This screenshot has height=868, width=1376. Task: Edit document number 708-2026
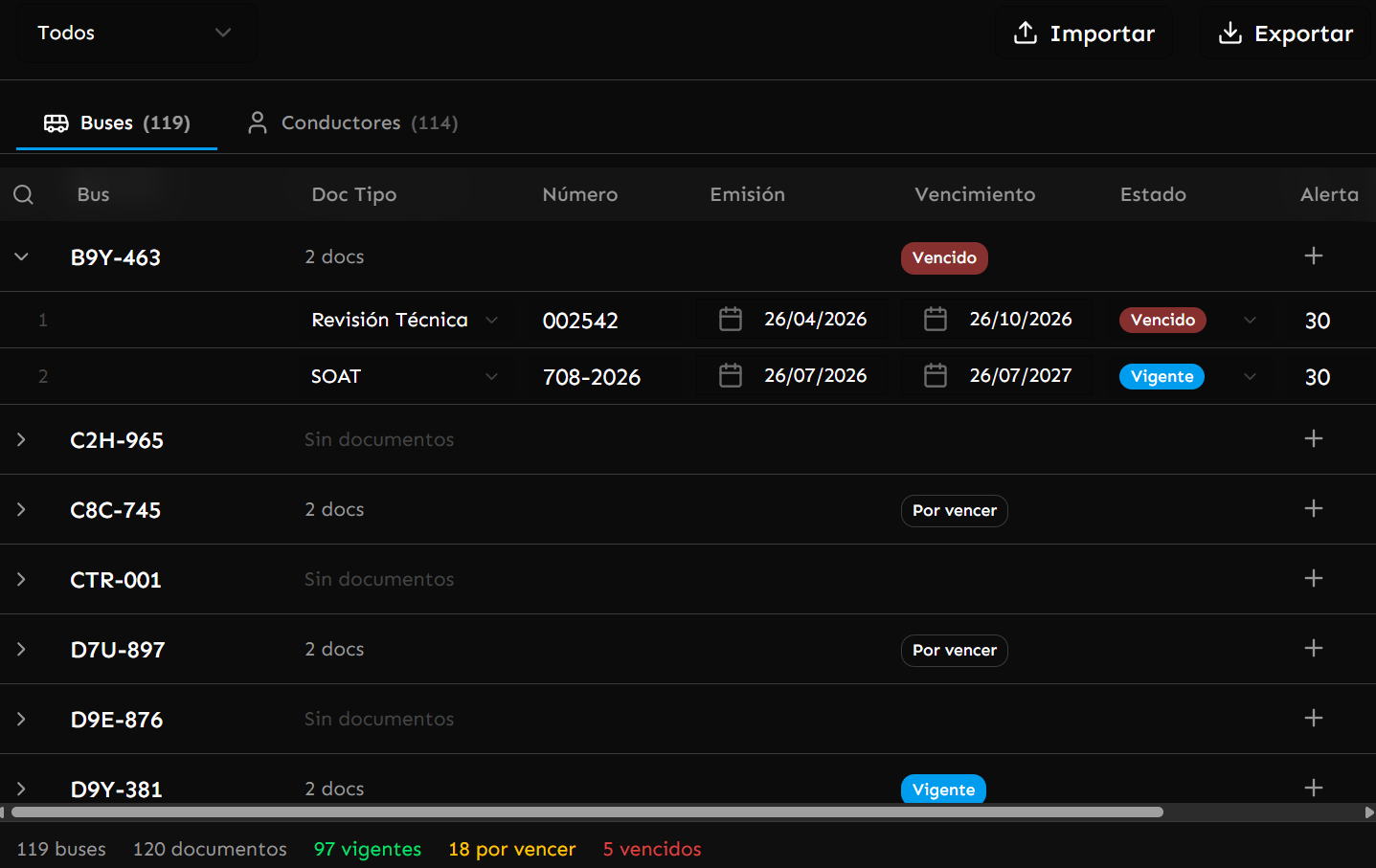coord(592,377)
